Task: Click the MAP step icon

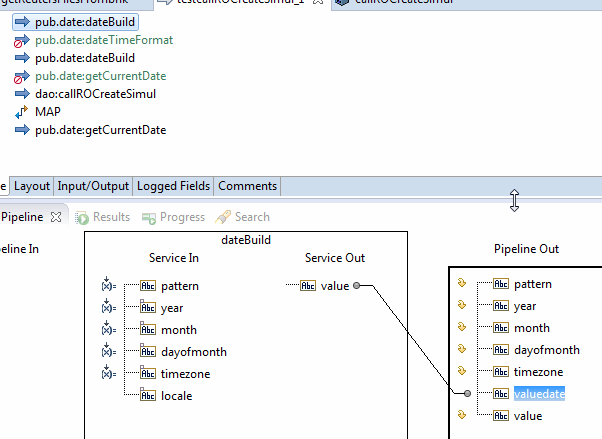Action: (x=22, y=112)
